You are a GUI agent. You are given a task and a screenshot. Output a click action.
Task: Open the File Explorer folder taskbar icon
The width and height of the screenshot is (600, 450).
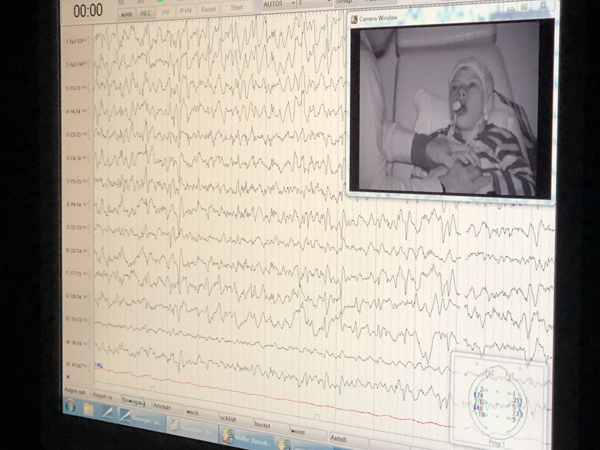tap(88, 410)
